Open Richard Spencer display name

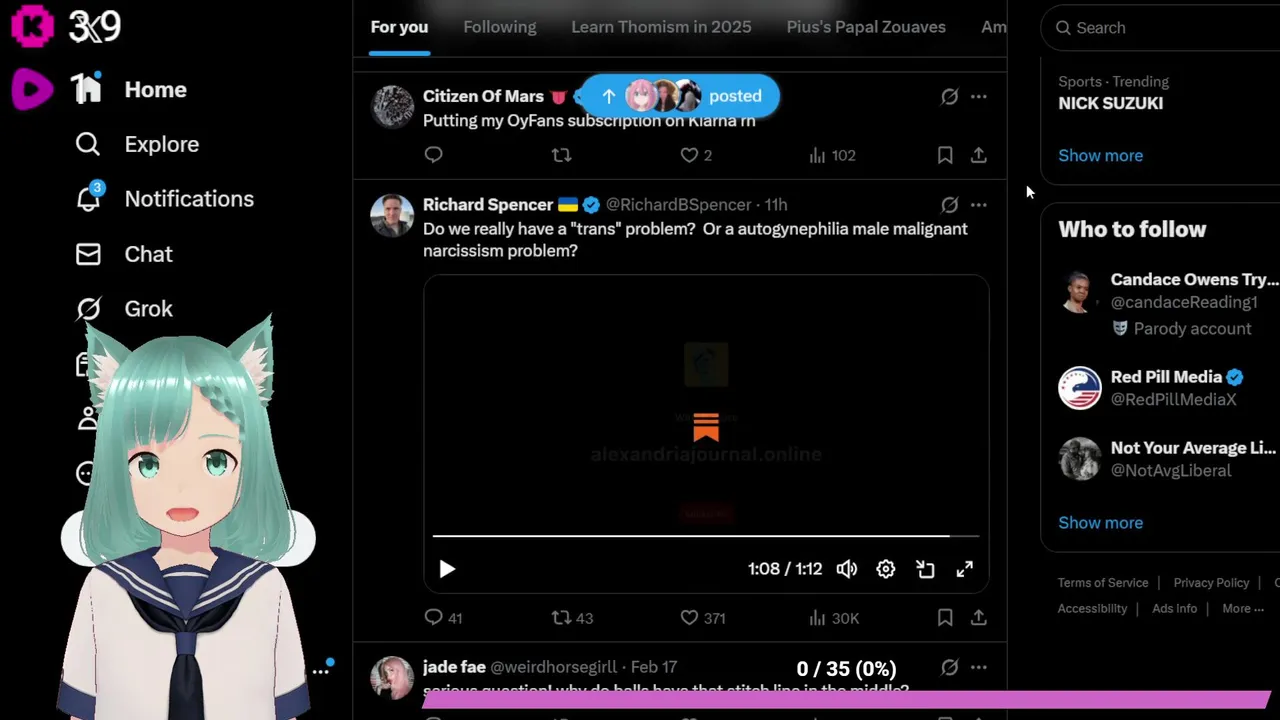[488, 205]
